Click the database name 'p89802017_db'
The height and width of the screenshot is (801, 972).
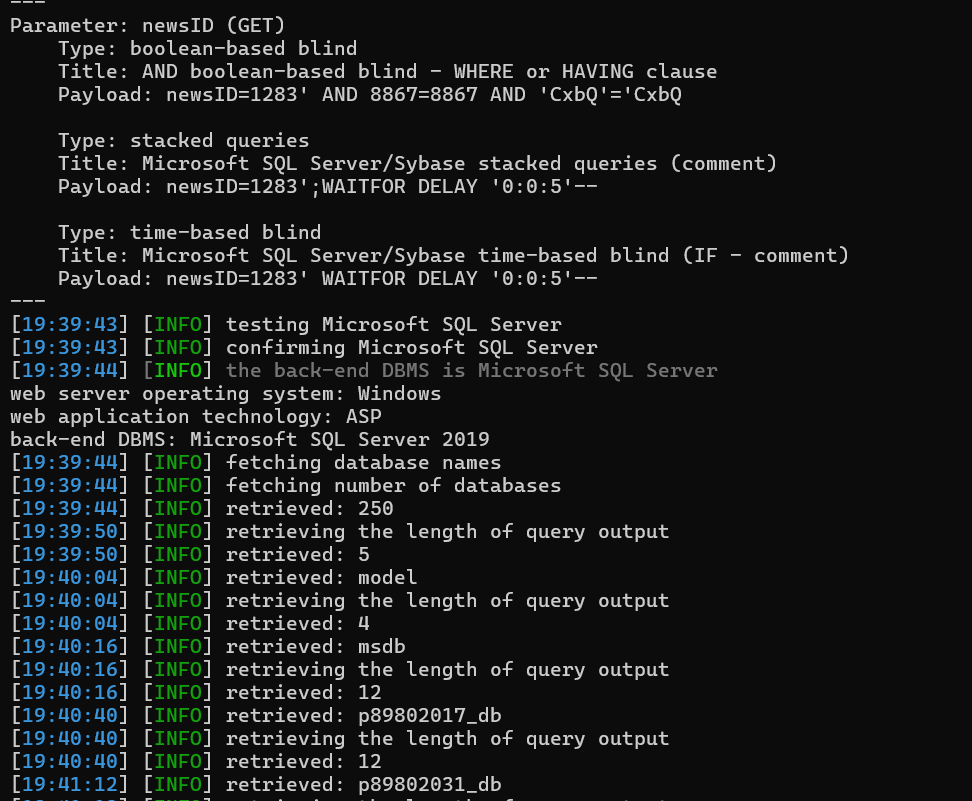[x=430, y=715]
